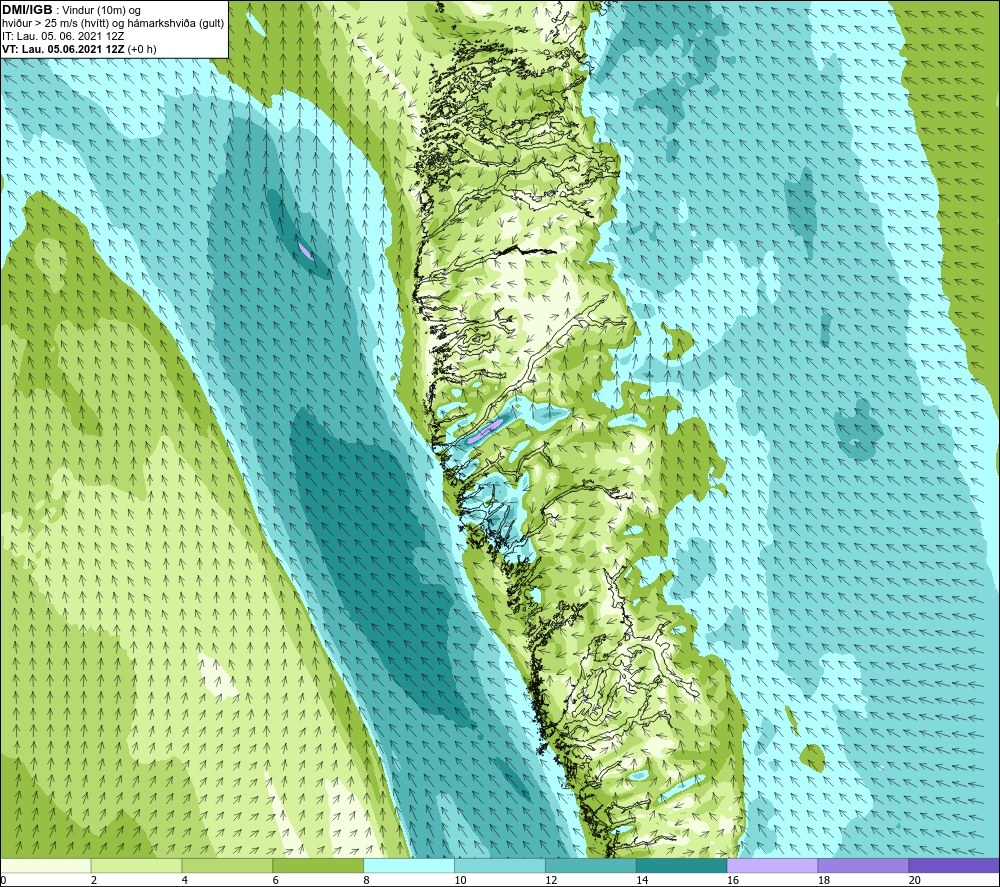Viewport: 1000px width, 887px height.
Task: Click the legend scale label "10"
Action: tap(460, 880)
